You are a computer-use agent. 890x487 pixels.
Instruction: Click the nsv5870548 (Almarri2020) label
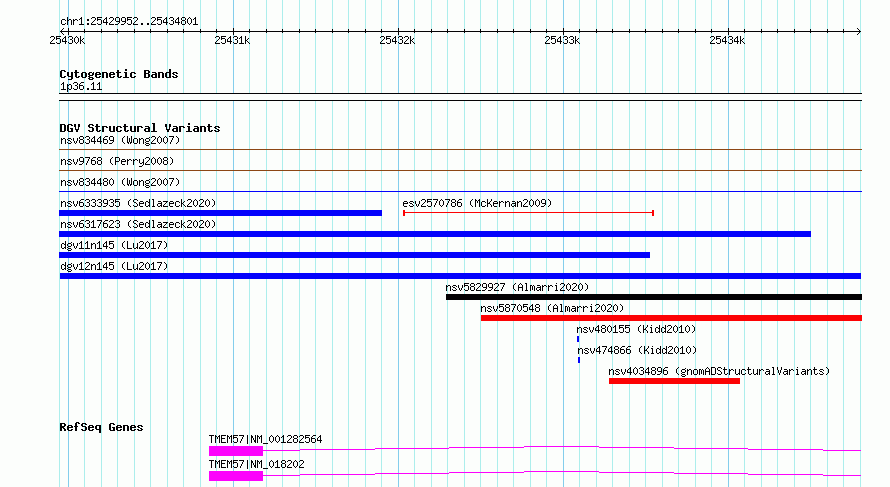pyautogui.click(x=552, y=308)
